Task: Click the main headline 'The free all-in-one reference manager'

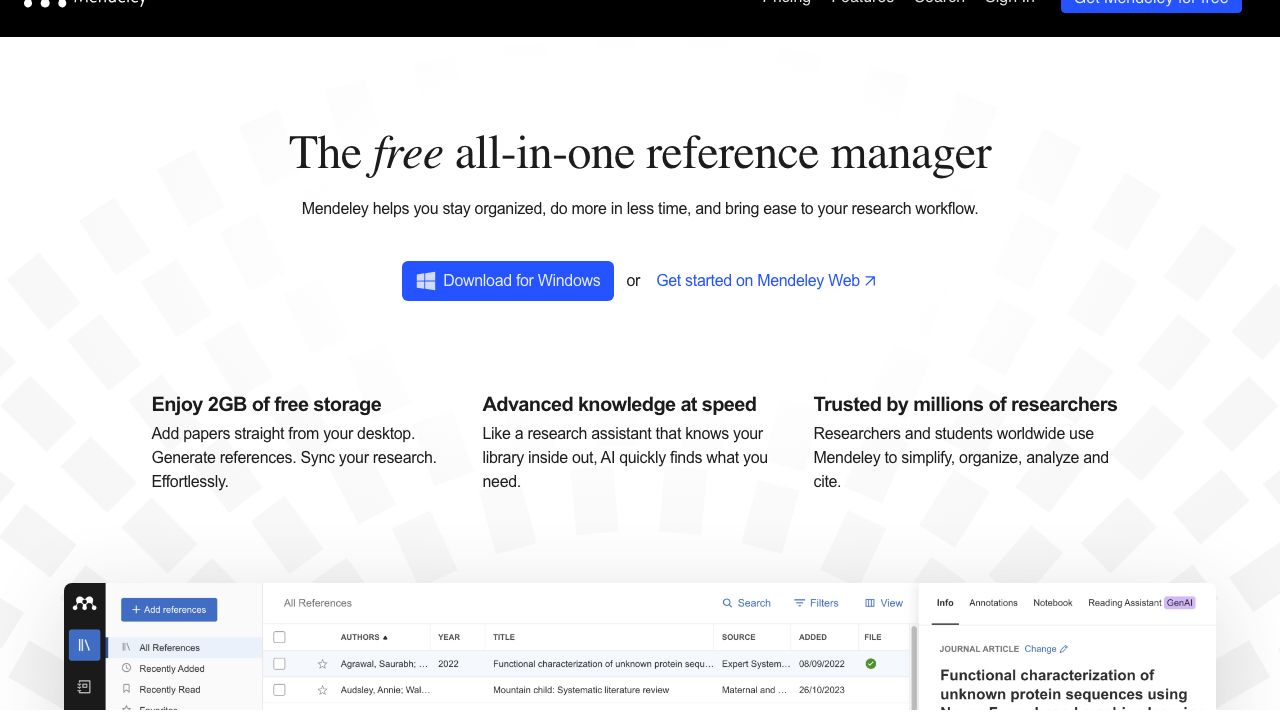Action: 640,153
